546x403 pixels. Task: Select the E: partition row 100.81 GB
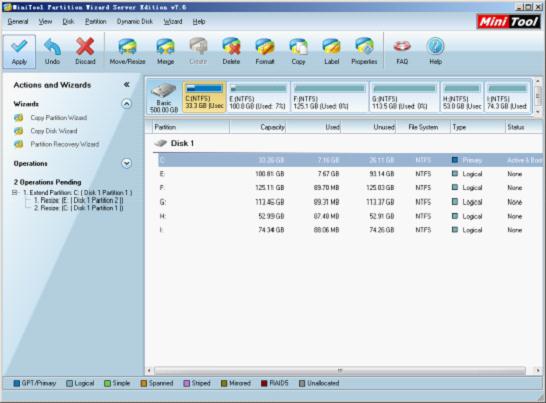tap(350, 174)
